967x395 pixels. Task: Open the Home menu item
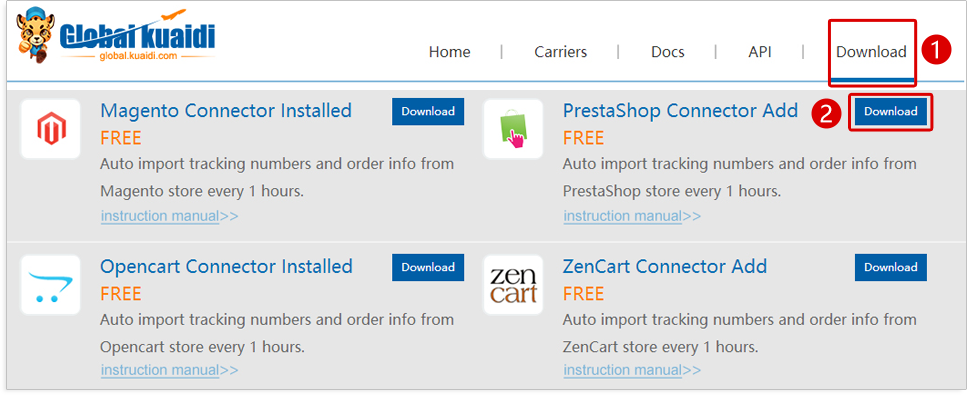coord(450,52)
